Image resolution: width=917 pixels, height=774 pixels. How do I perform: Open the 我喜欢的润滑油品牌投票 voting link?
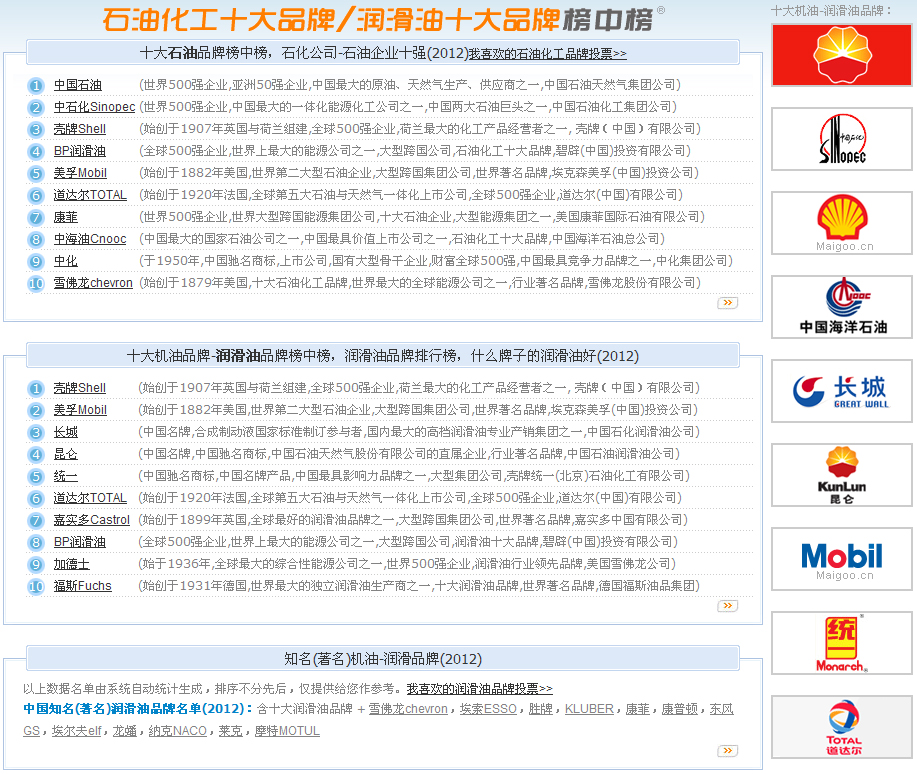tap(480, 689)
